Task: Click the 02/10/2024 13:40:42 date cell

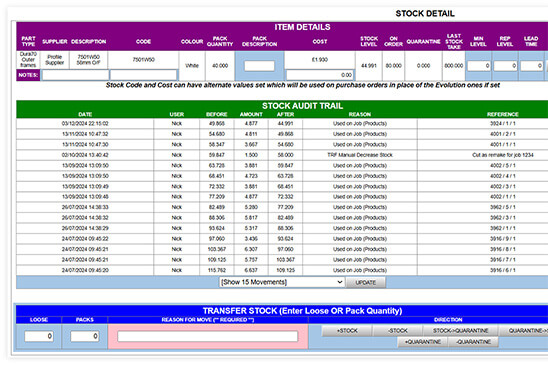Action: pos(85,155)
